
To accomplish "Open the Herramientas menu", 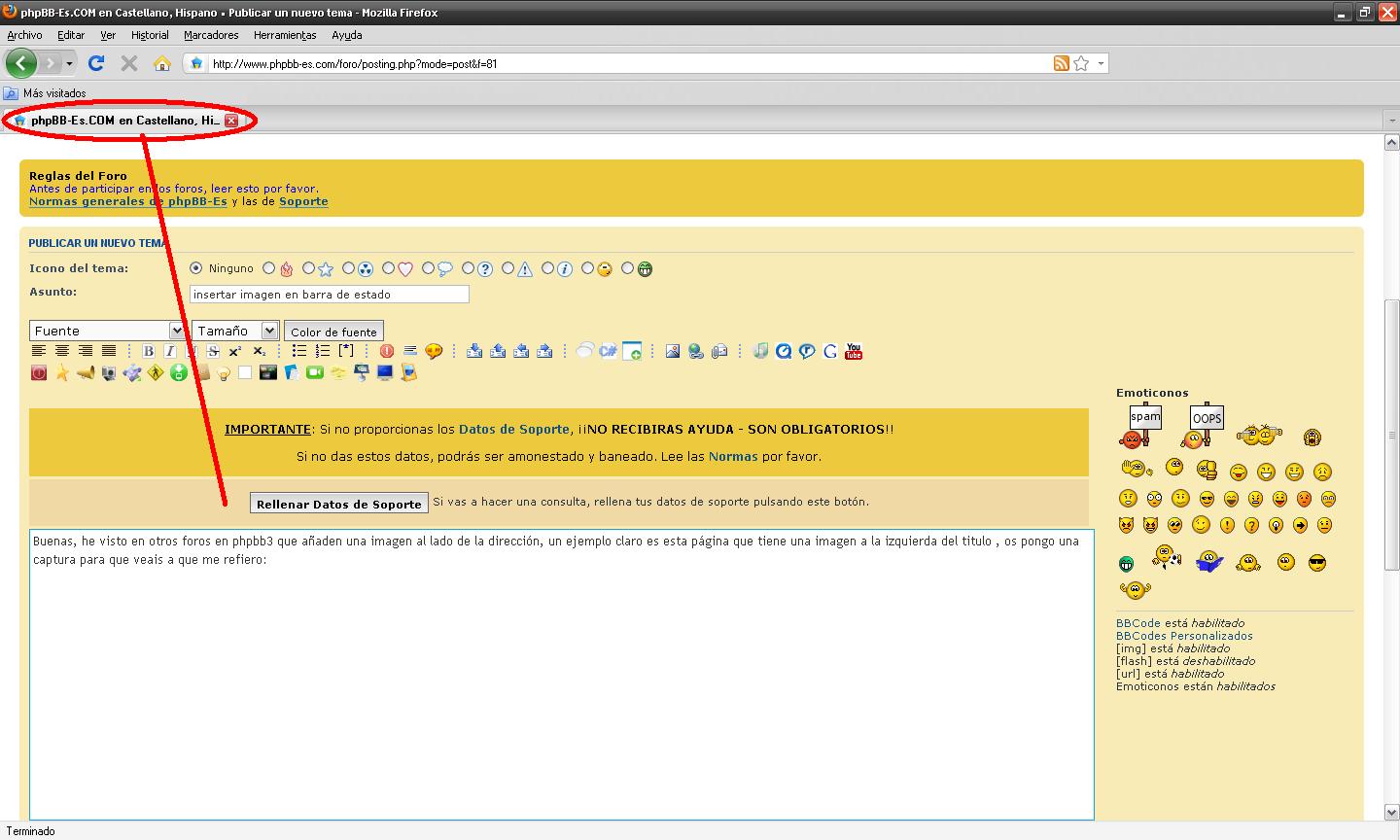I will (x=284, y=35).
